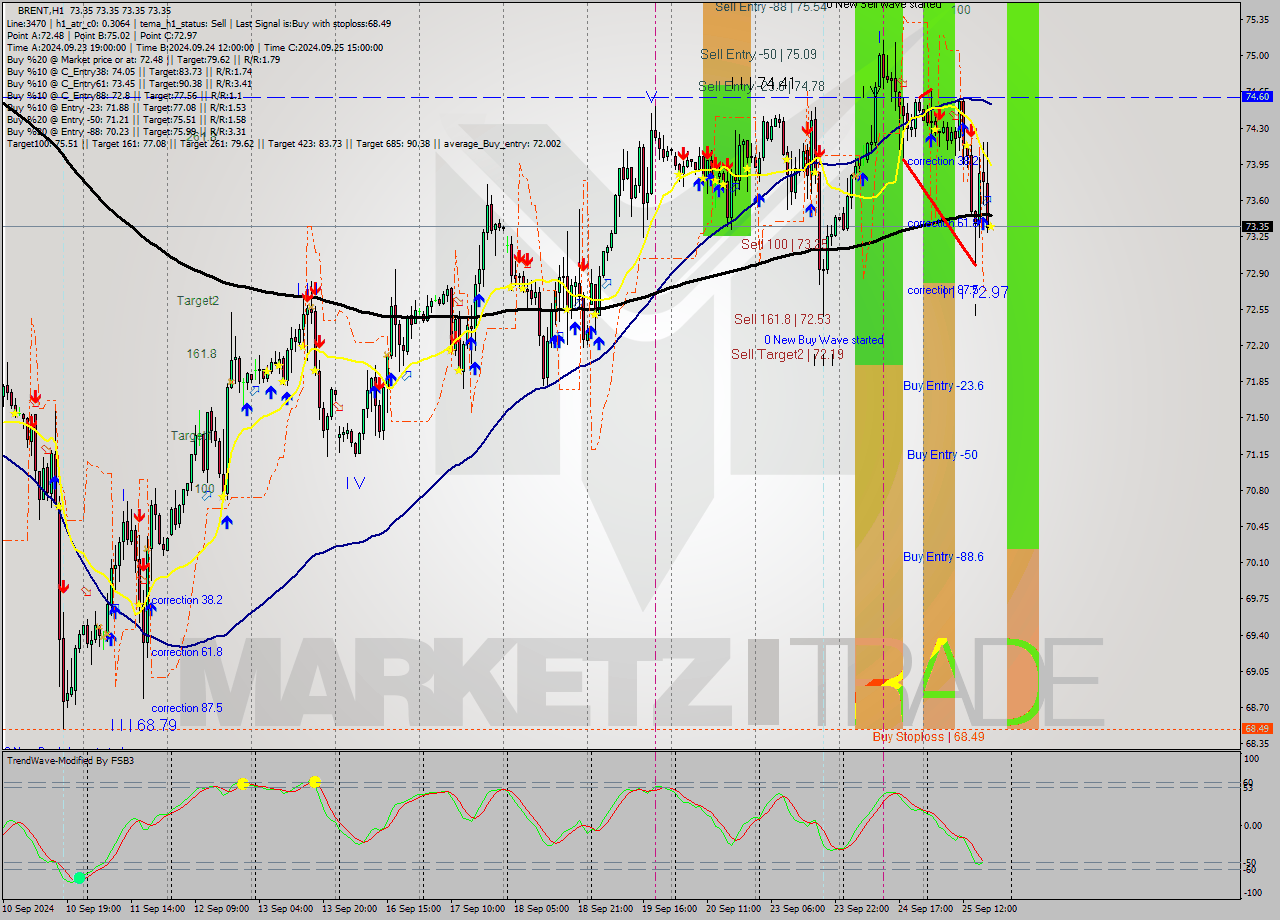Image resolution: width=1280 pixels, height=920 pixels.
Task: Select the 'I I I 68.79' wave label
Action: point(143,724)
